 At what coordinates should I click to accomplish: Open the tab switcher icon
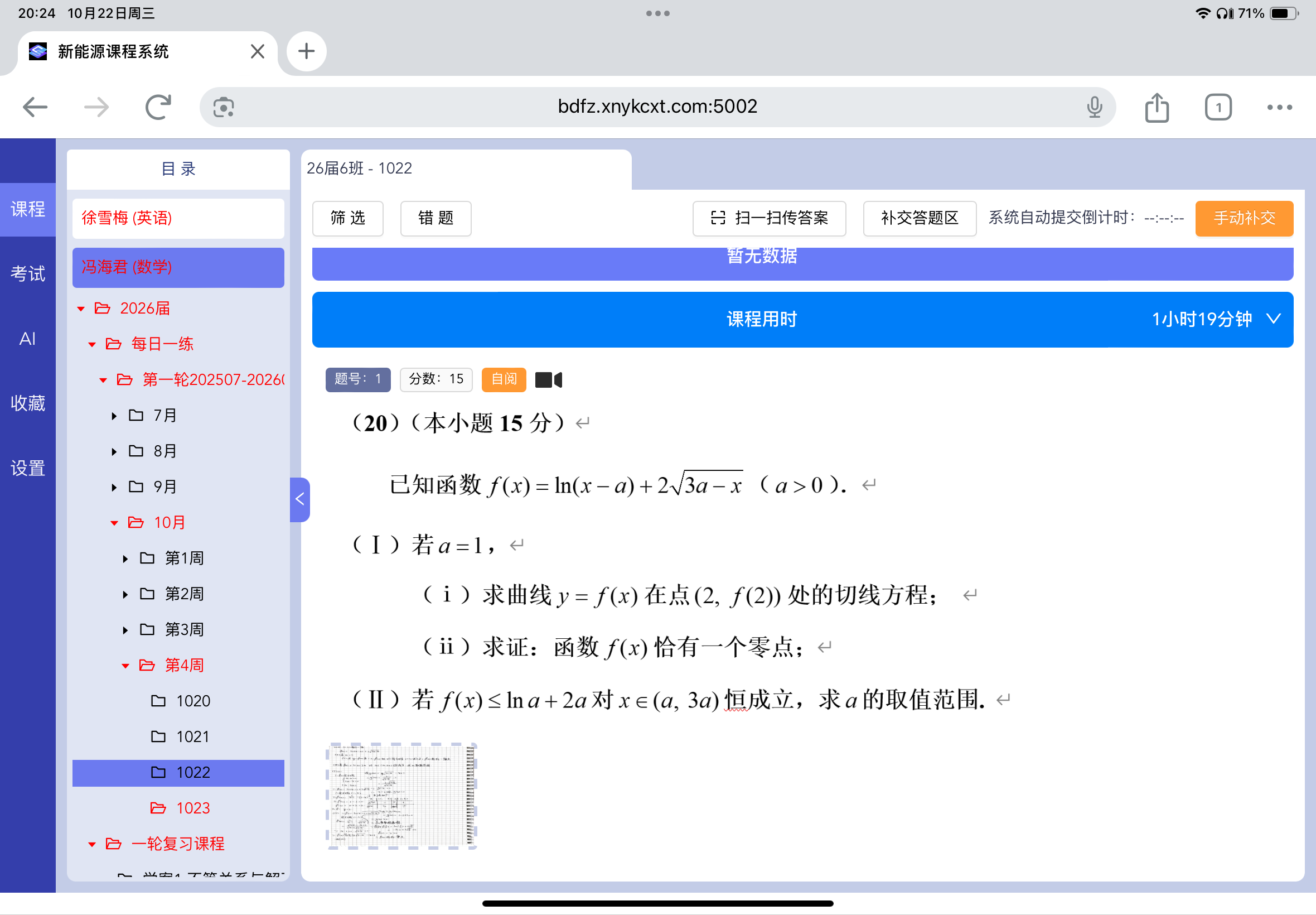[x=1217, y=107]
